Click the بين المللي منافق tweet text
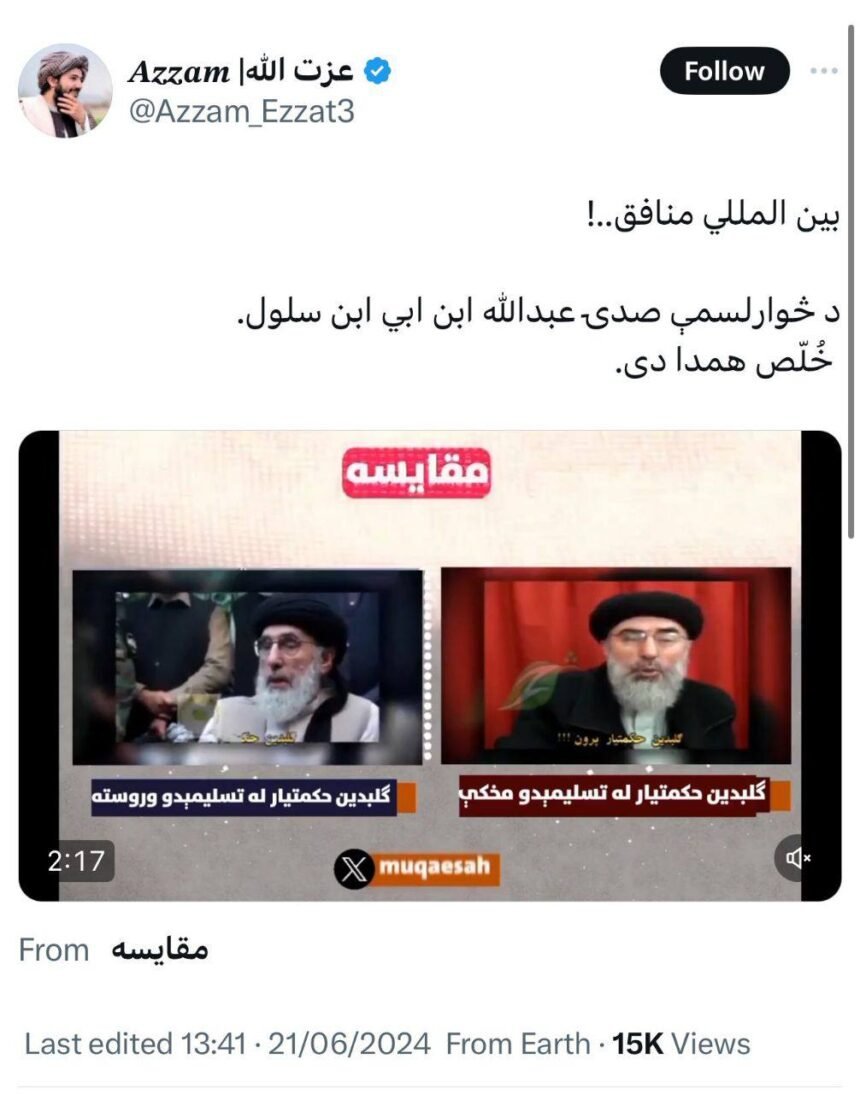This screenshot has height=1094, width=860. (712, 215)
